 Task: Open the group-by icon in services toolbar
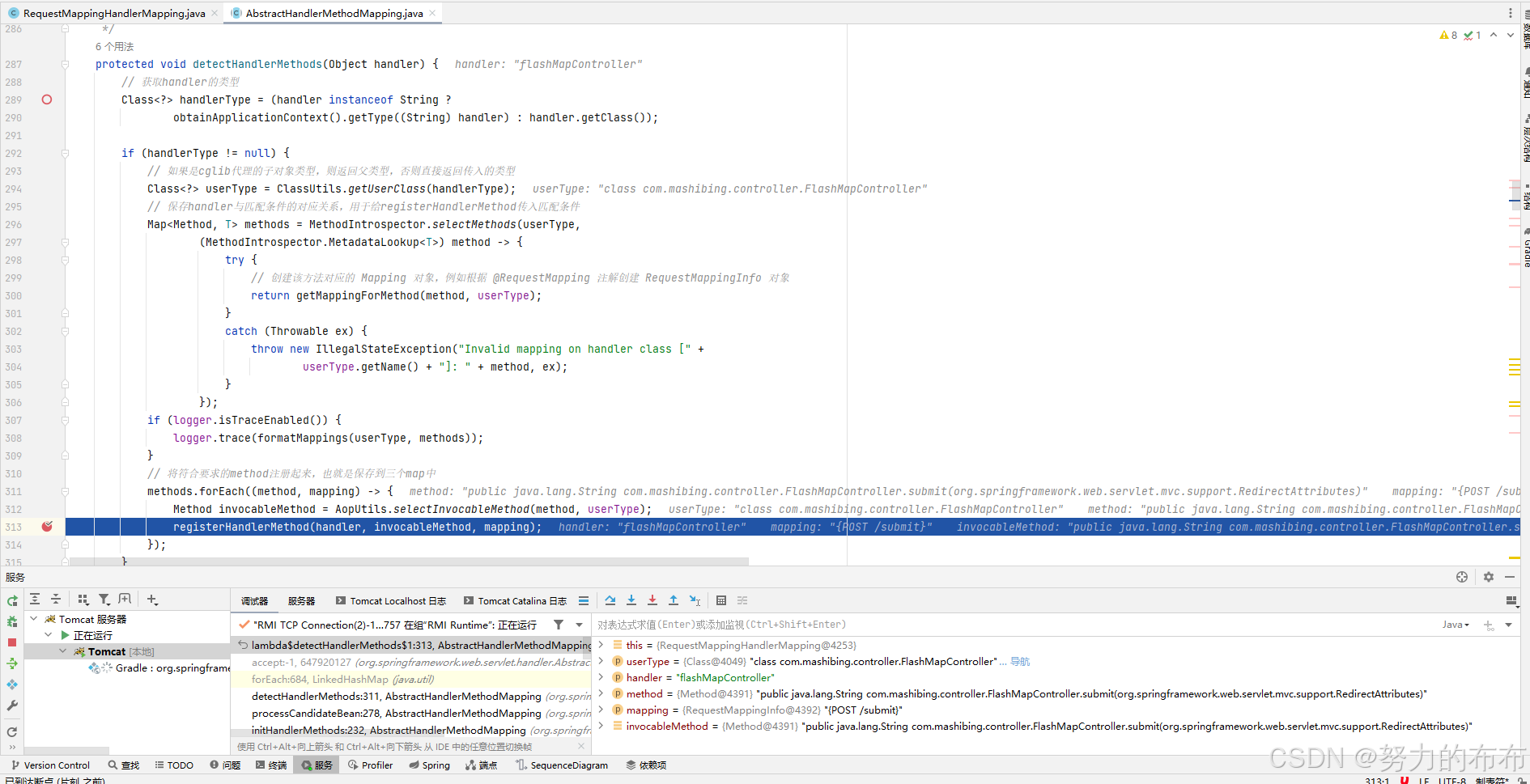[83, 600]
